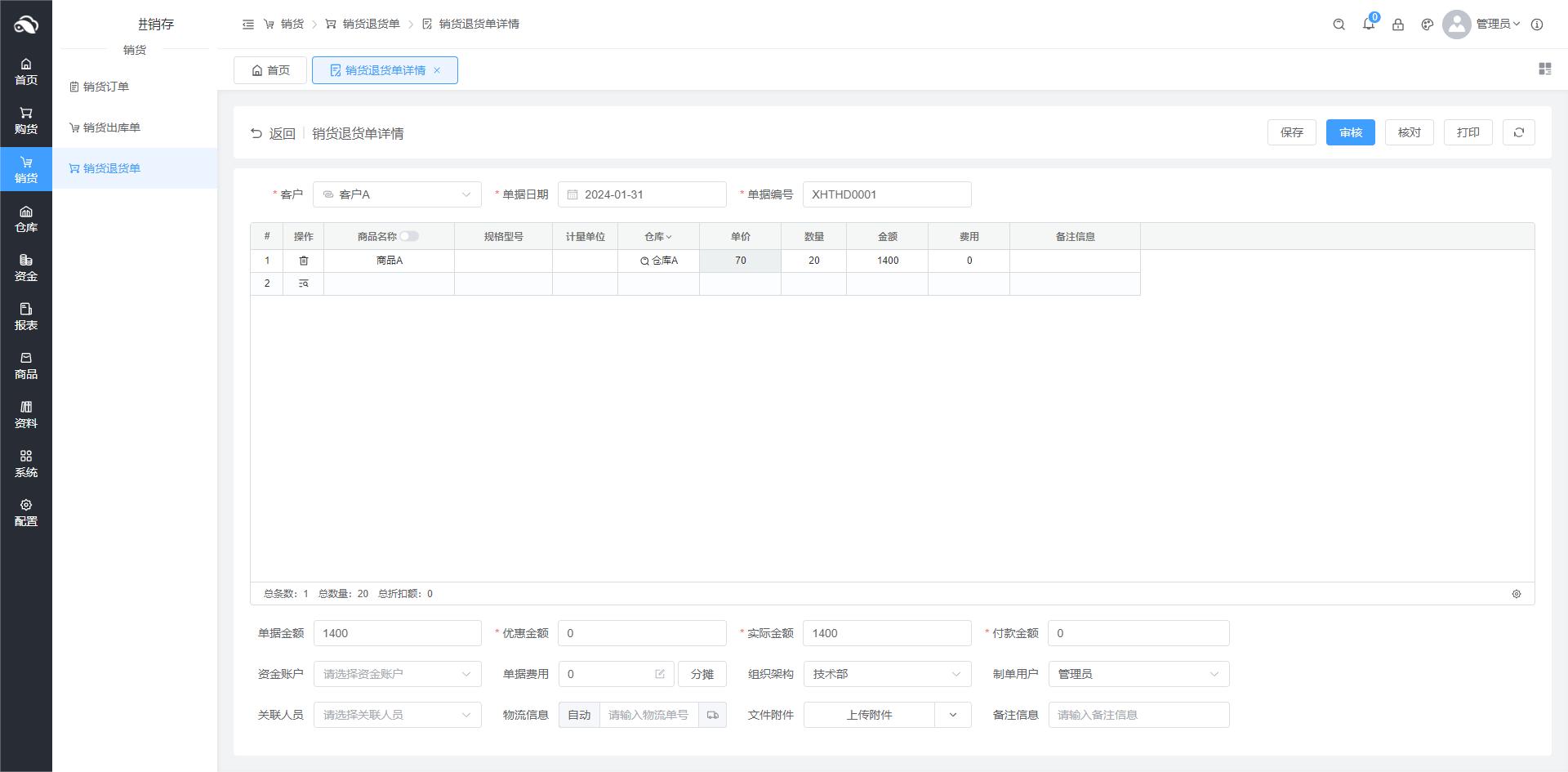The width and height of the screenshot is (1568, 772).
Task: Open table settings gear icon
Action: pyautogui.click(x=1516, y=594)
